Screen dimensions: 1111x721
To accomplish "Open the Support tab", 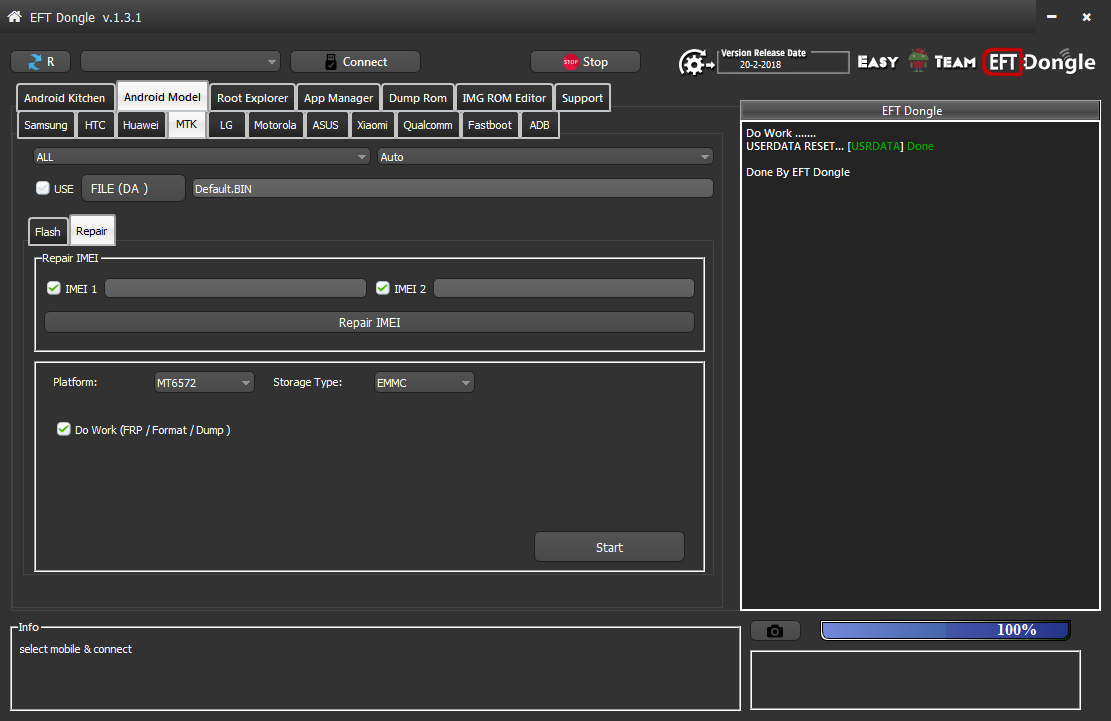I will pyautogui.click(x=582, y=98).
